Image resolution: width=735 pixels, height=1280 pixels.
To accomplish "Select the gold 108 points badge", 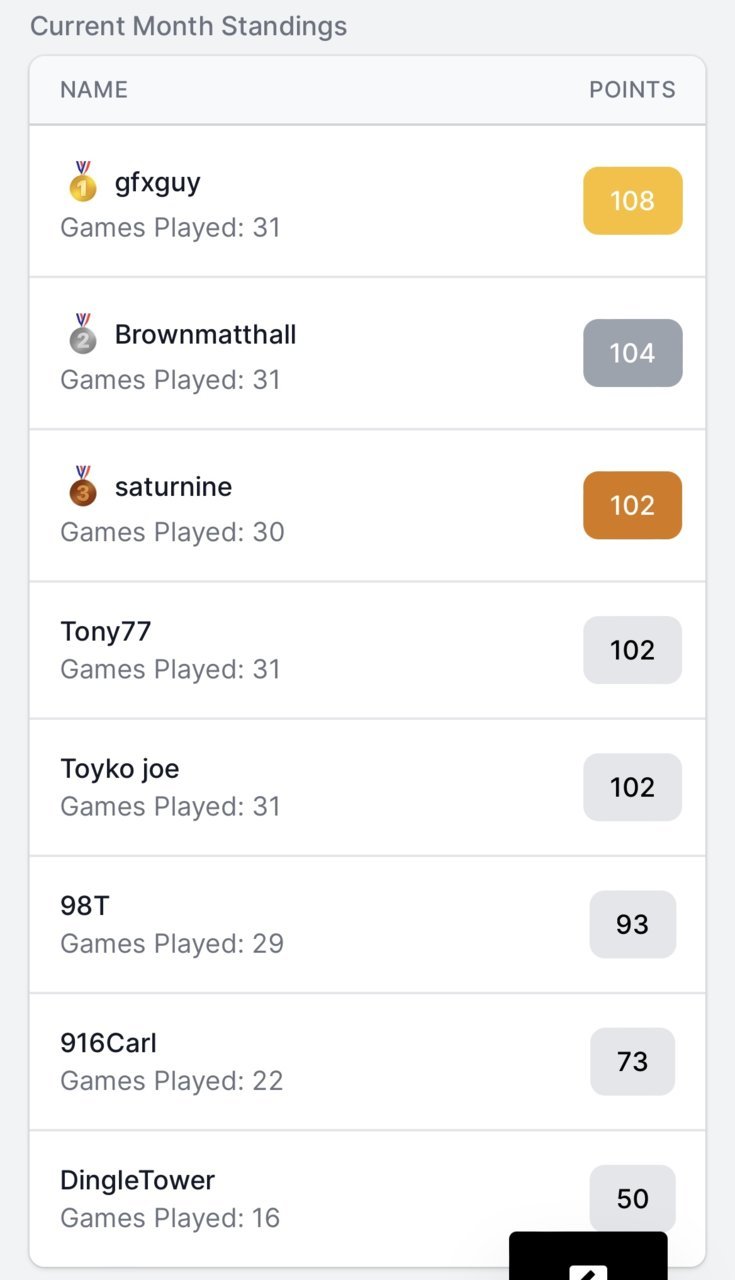I will (x=633, y=201).
